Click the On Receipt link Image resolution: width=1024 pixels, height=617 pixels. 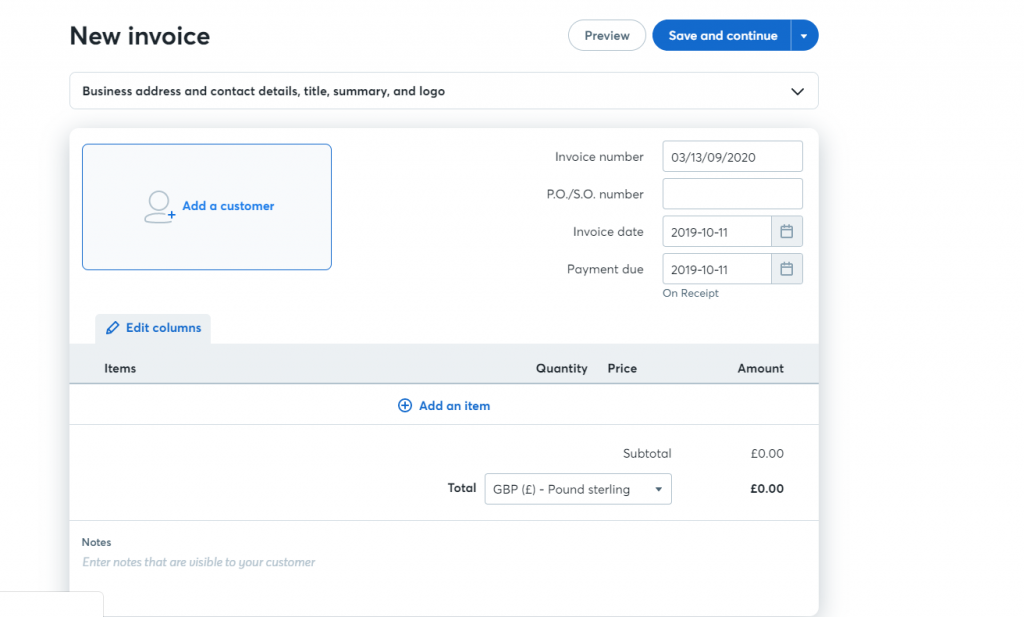click(690, 293)
